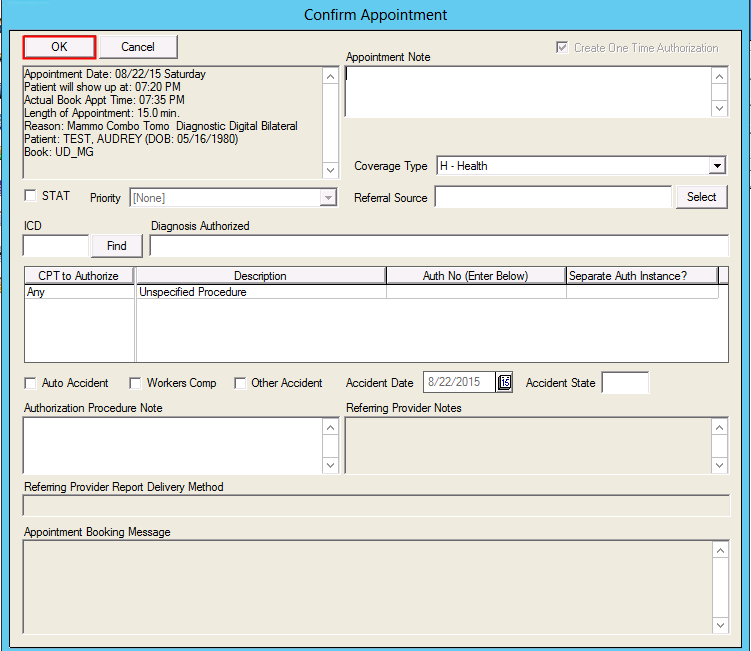This screenshot has height=651, width=751.
Task: Select the Unspecified Procedure description cell
Action: tap(260, 293)
